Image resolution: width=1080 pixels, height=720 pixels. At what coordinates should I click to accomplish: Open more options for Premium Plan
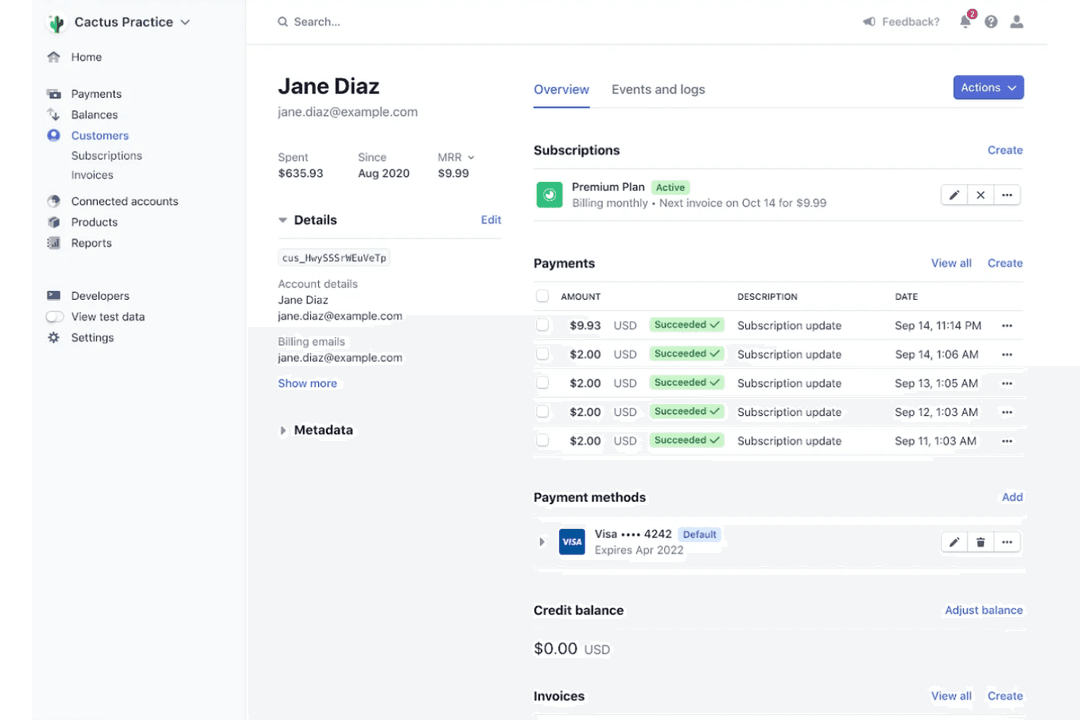click(x=1007, y=195)
